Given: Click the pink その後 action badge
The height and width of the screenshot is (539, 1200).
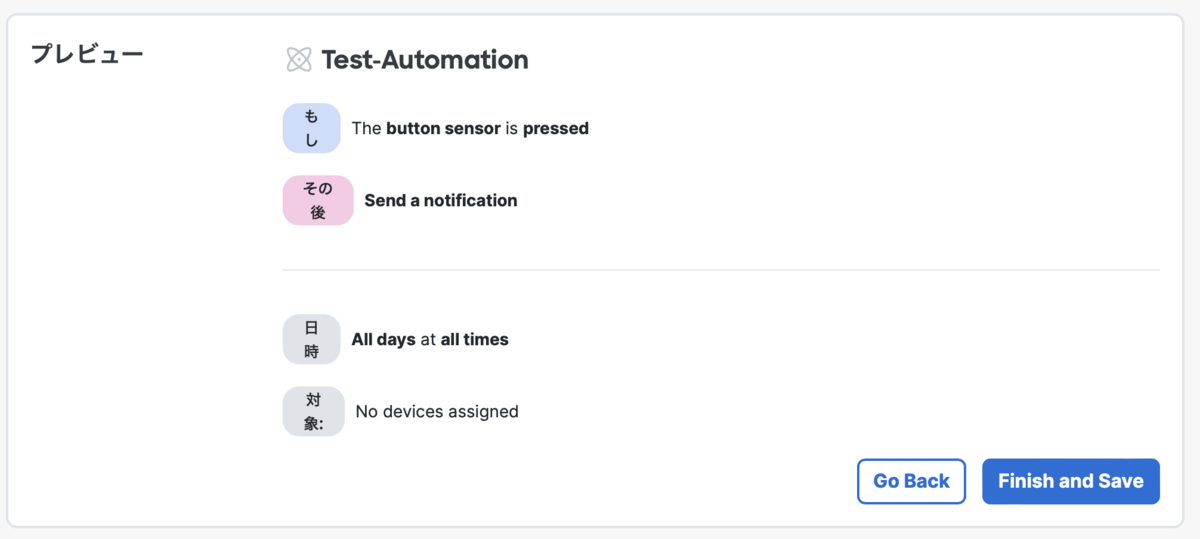Looking at the screenshot, I should (x=317, y=200).
